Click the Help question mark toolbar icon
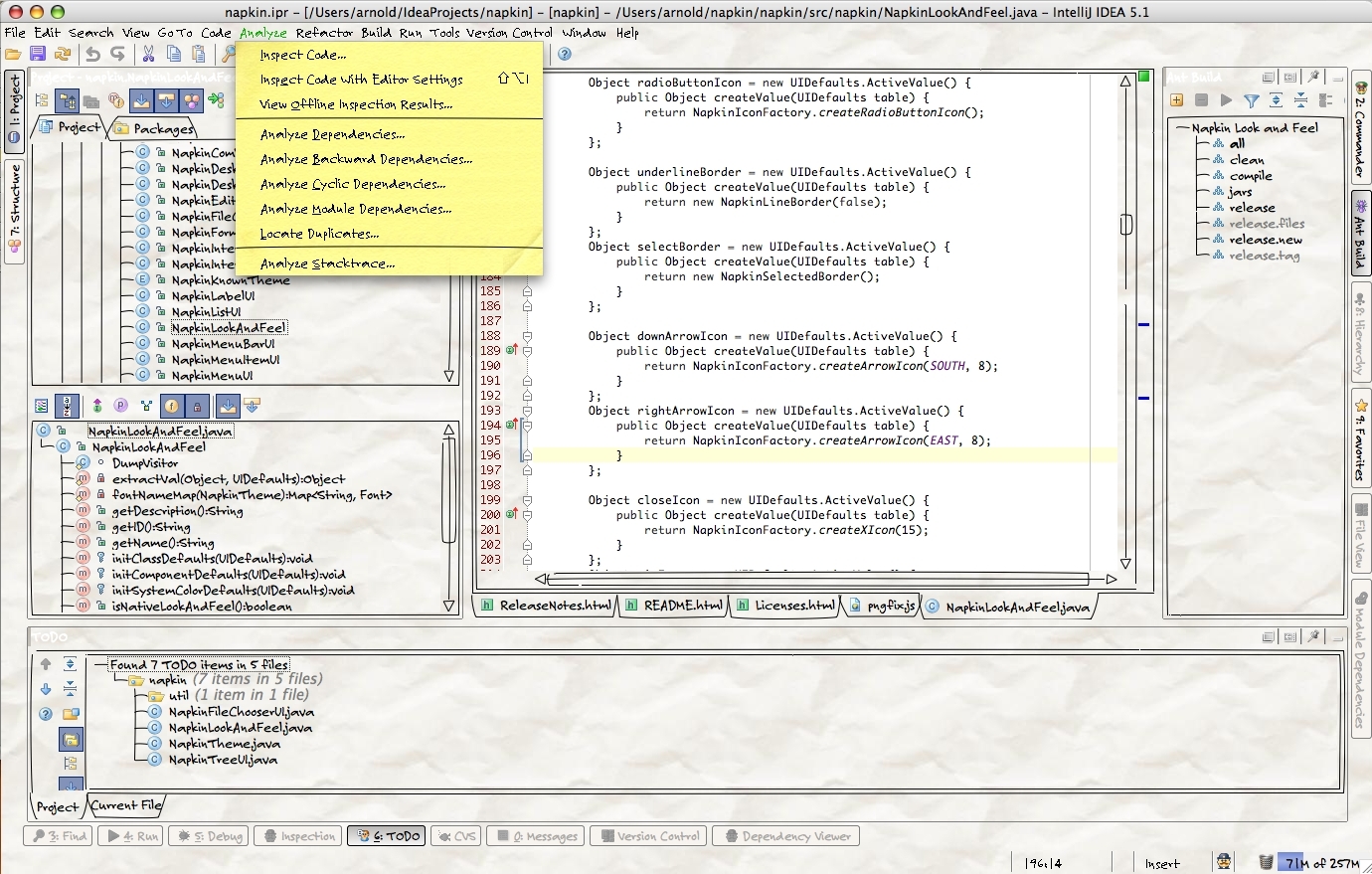This screenshot has height=874, width=1372. pyautogui.click(x=565, y=54)
